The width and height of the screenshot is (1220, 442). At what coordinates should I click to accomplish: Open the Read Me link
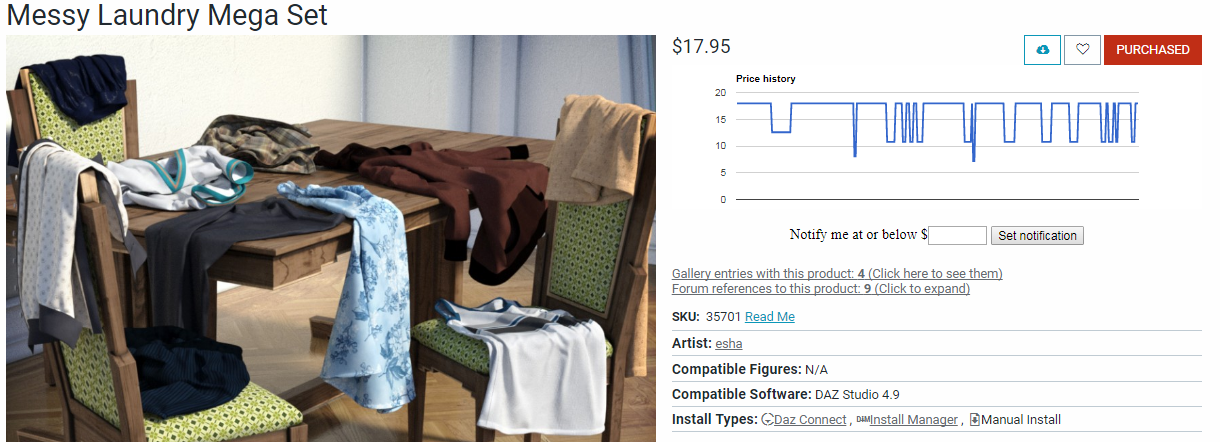click(x=770, y=317)
